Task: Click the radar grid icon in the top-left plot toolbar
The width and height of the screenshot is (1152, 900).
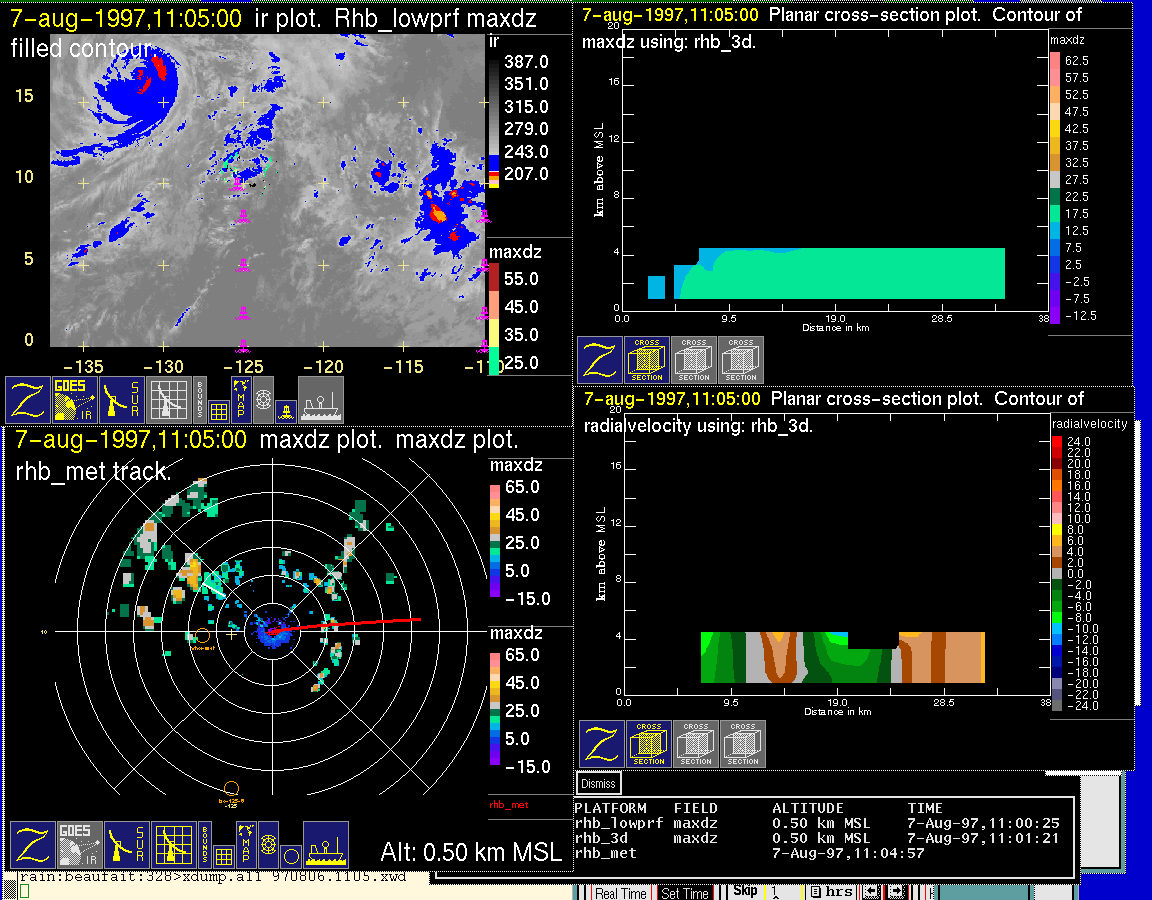Action: tap(169, 399)
